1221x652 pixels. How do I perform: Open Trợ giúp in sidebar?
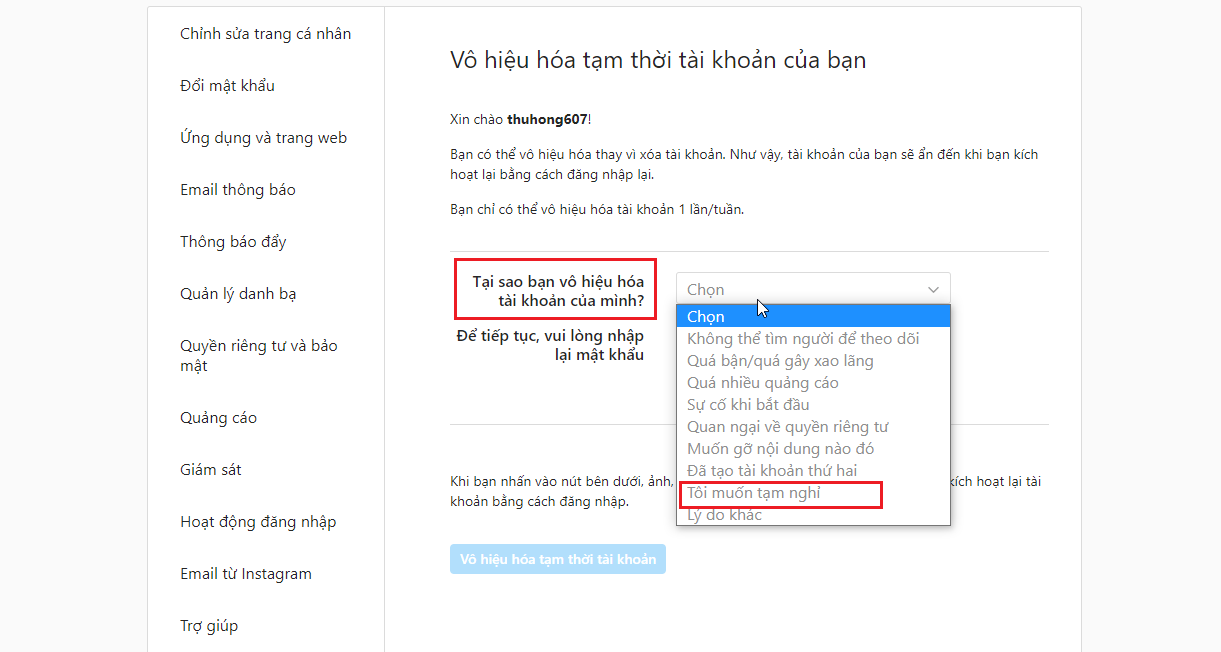click(x=209, y=626)
